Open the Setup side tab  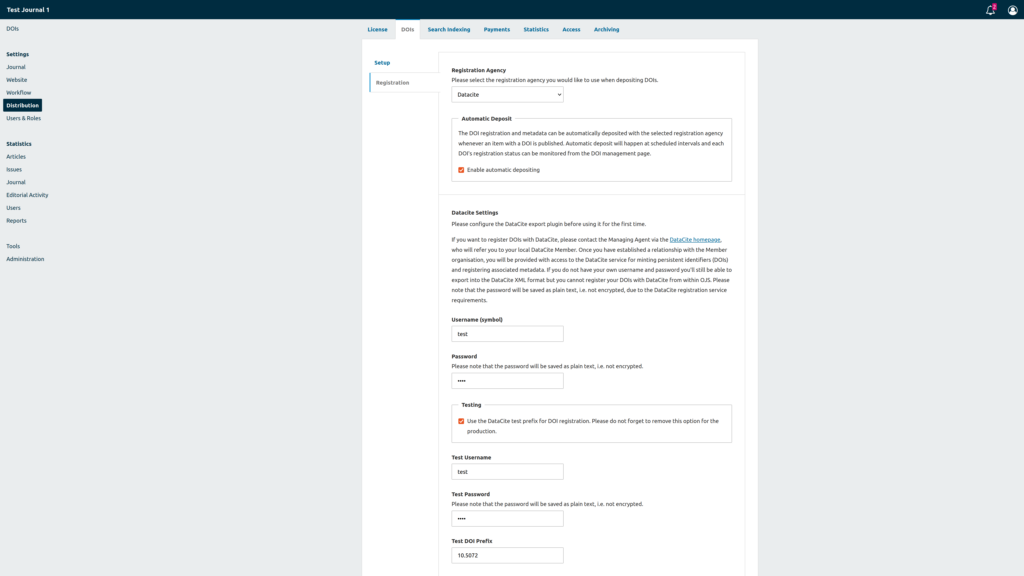point(382,63)
